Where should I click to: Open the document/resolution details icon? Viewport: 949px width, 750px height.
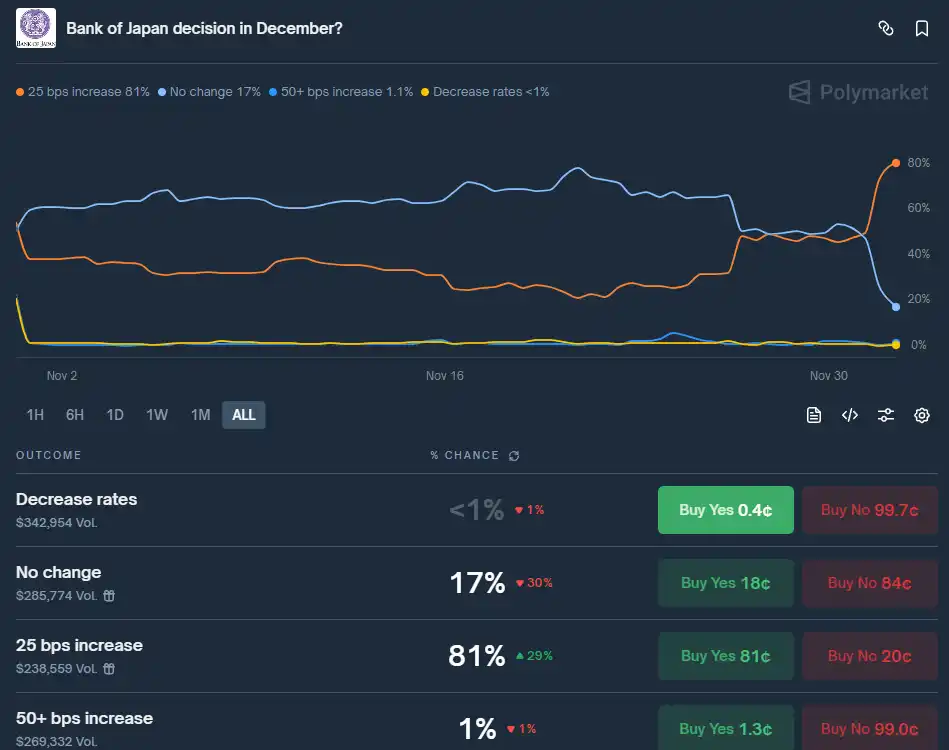pos(814,415)
